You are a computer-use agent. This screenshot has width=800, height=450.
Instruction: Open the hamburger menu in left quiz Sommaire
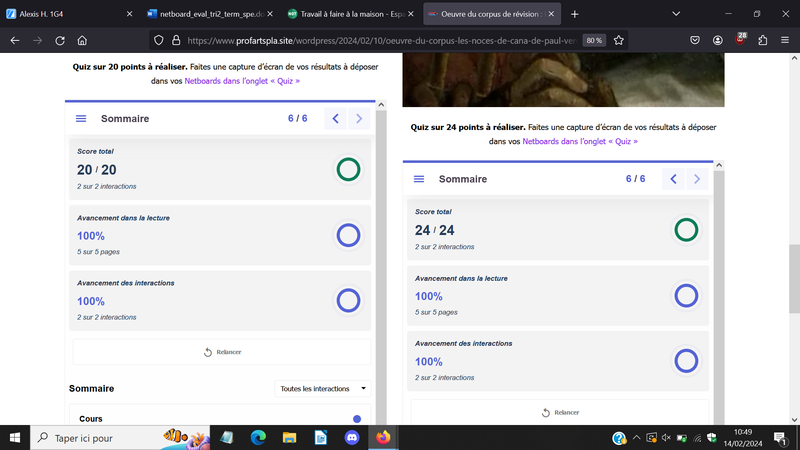[x=81, y=119]
